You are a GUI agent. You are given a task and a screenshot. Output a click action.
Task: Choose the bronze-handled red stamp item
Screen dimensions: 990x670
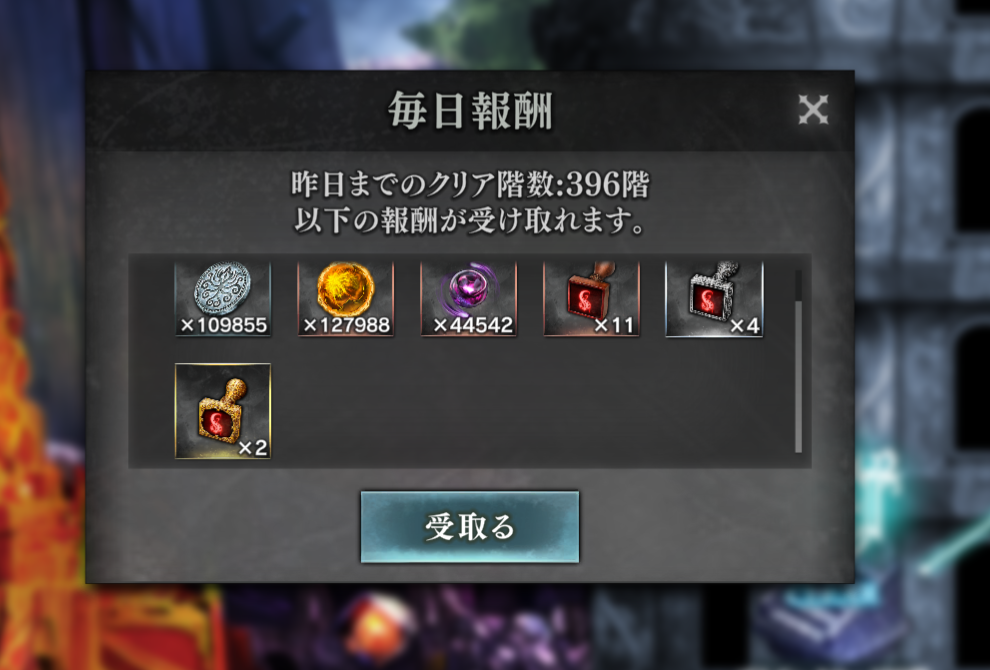pyautogui.click(x=592, y=299)
